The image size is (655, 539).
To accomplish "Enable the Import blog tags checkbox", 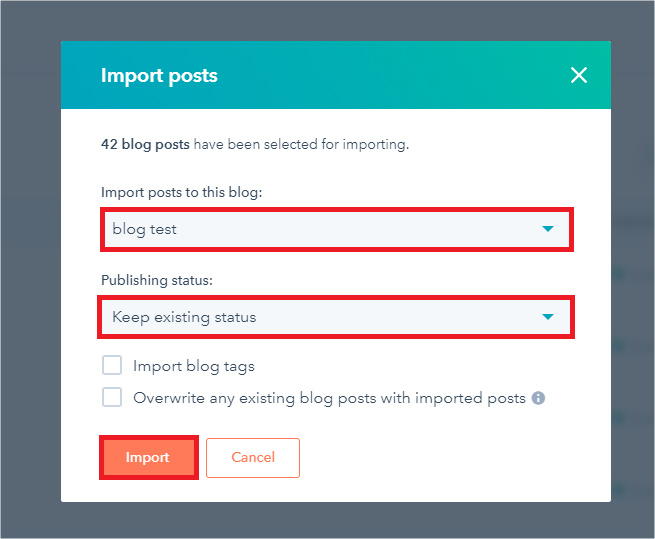I will [x=112, y=366].
